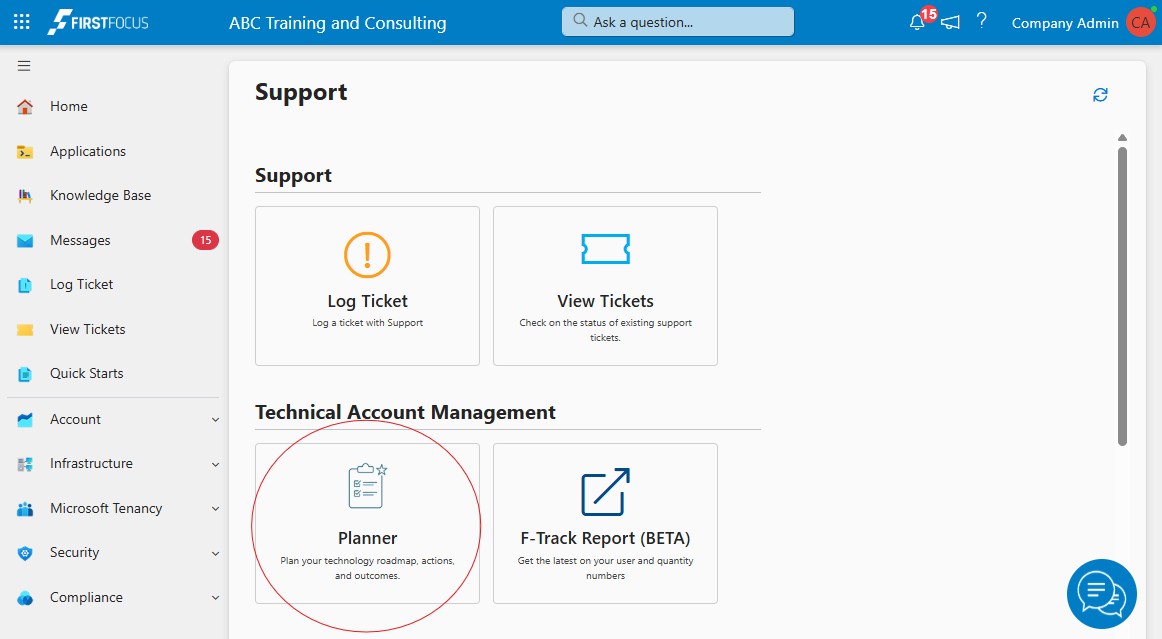
Task: Open the Planner clipboard icon
Action: (367, 485)
